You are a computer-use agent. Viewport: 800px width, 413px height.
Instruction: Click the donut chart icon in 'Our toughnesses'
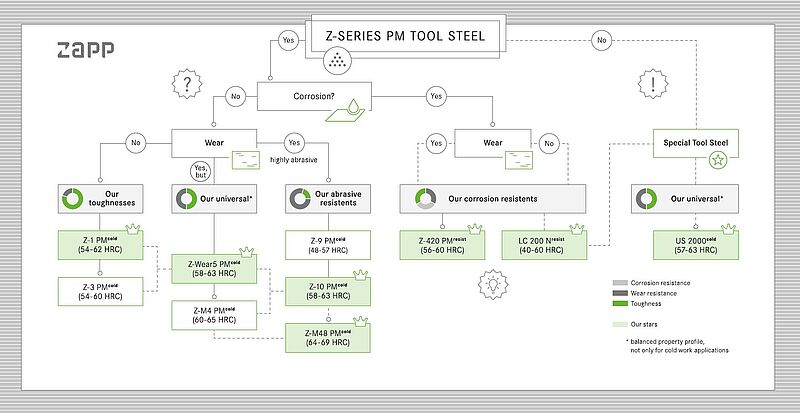[x=72, y=199]
